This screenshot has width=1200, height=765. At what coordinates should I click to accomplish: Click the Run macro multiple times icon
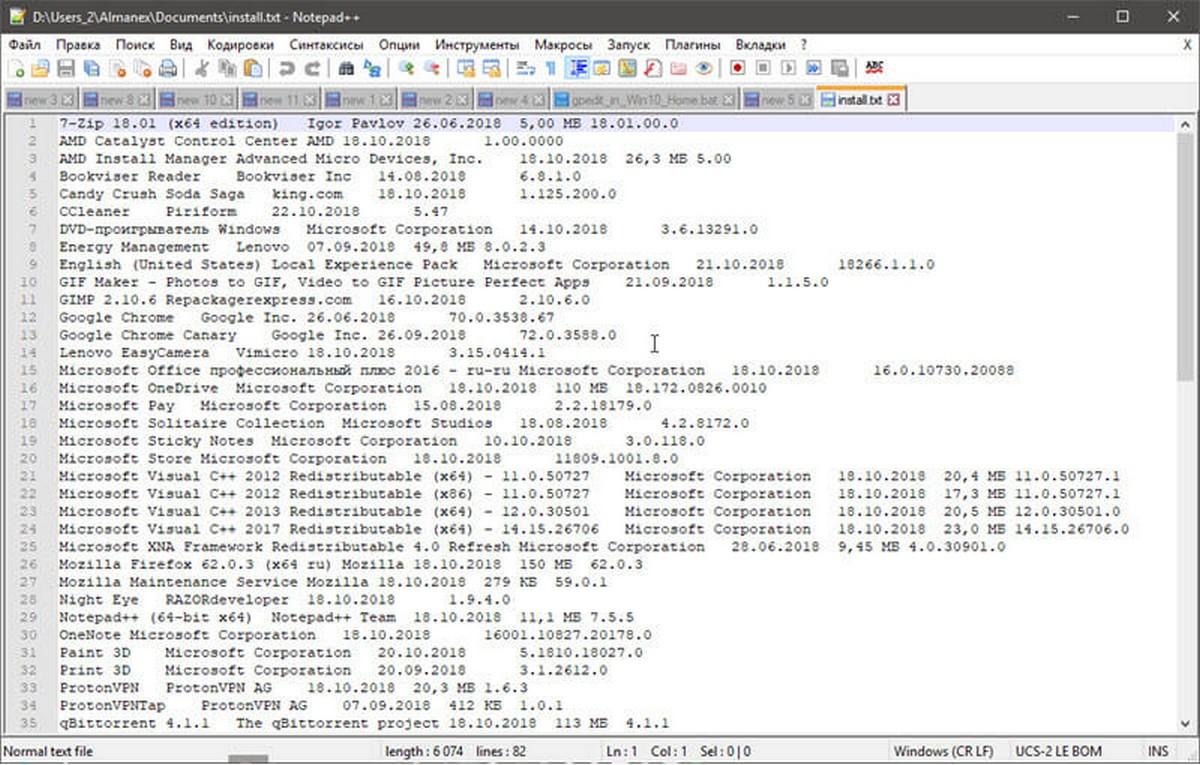click(x=814, y=68)
